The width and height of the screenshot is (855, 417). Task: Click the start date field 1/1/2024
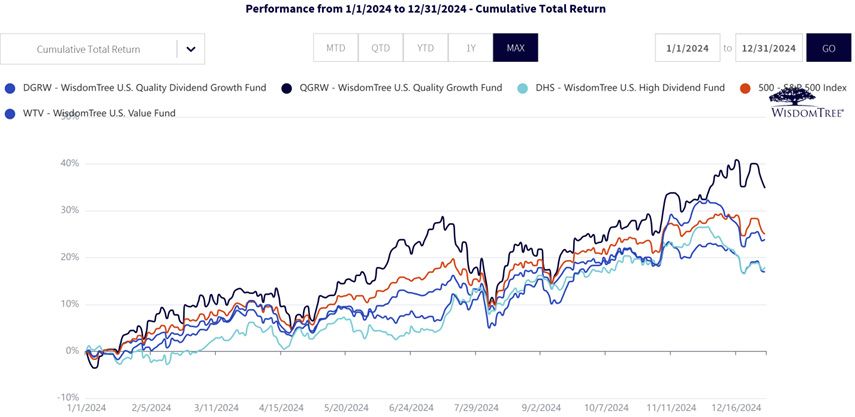tap(688, 48)
